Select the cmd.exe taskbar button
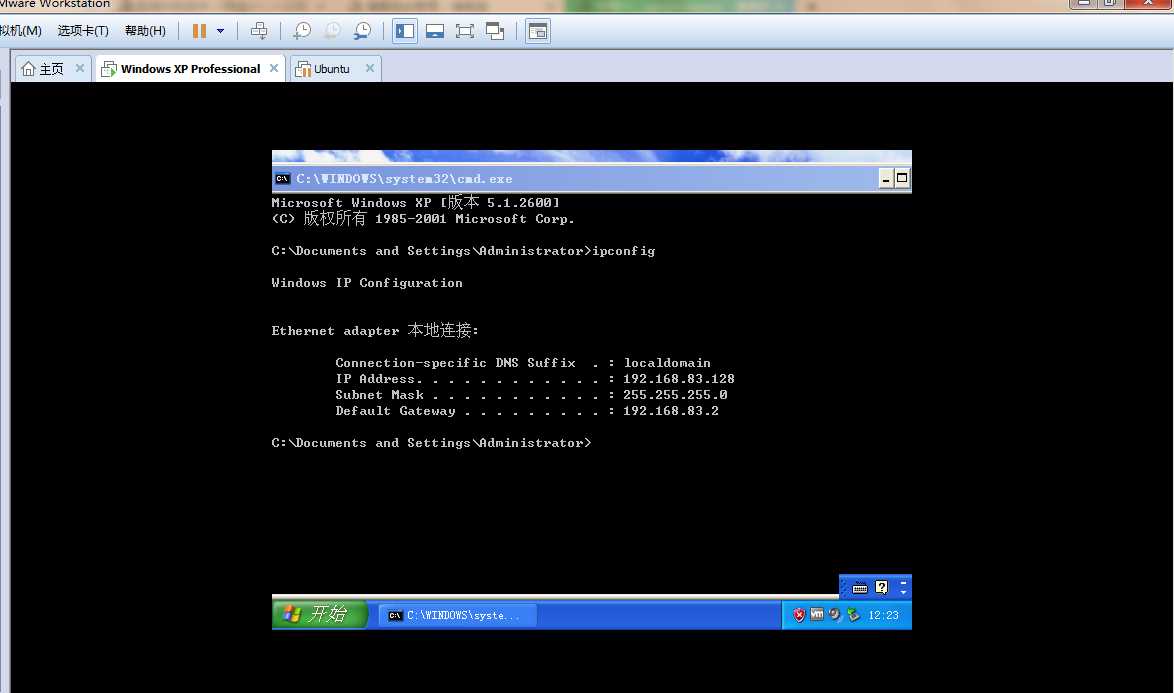 (458, 615)
